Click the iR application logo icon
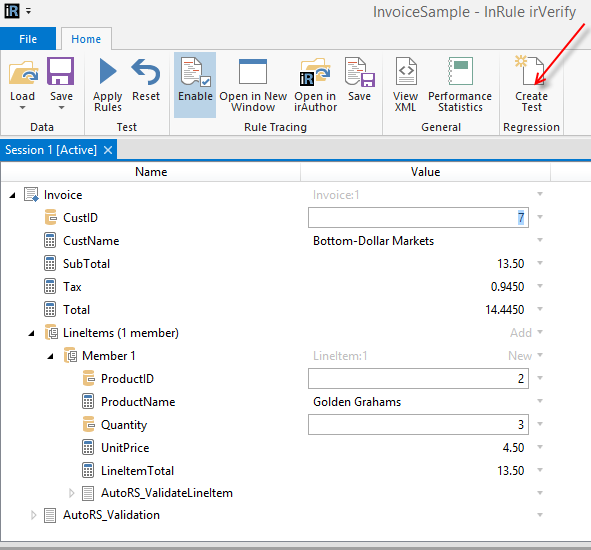 pyautogui.click(x=12, y=11)
